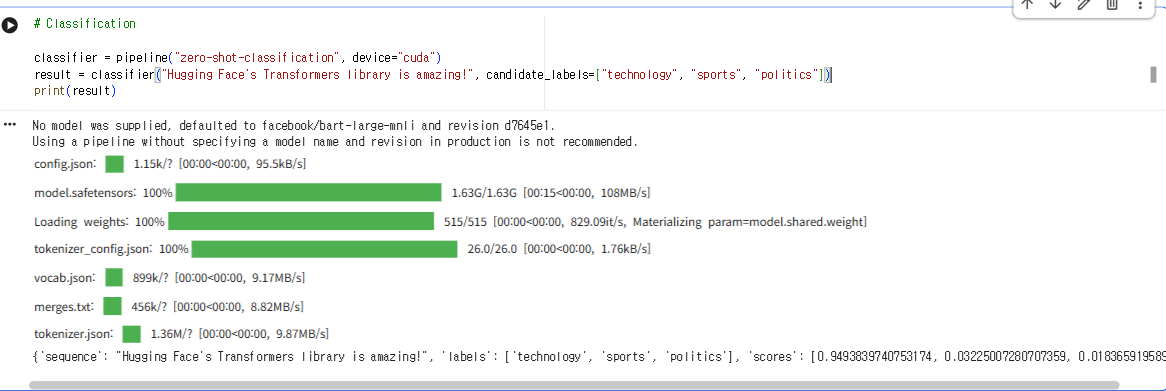Click the code cell's scrollbar thumb

(1153, 74)
